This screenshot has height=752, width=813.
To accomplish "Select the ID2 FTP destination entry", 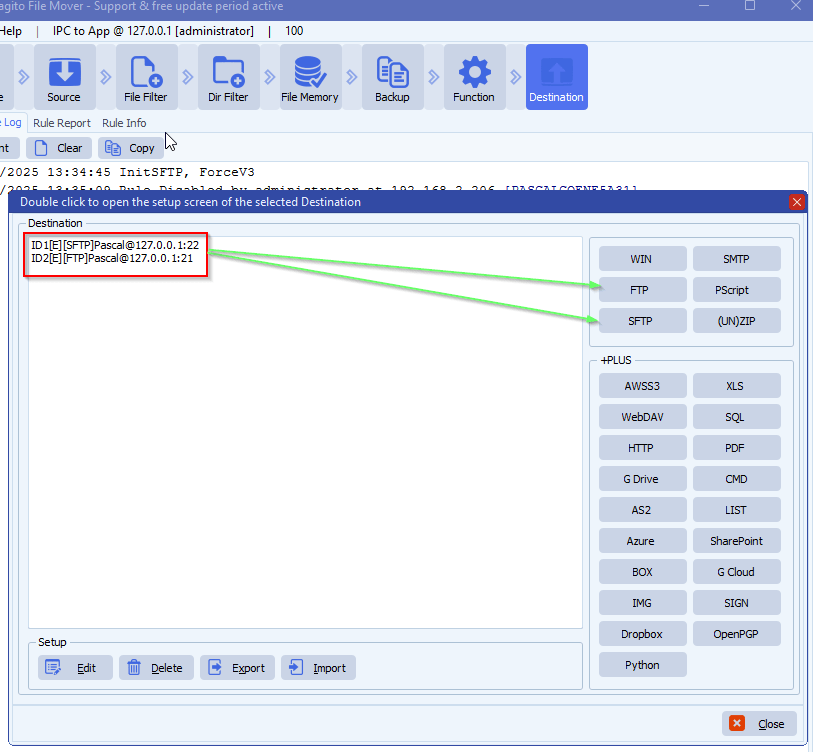I will 112,258.
